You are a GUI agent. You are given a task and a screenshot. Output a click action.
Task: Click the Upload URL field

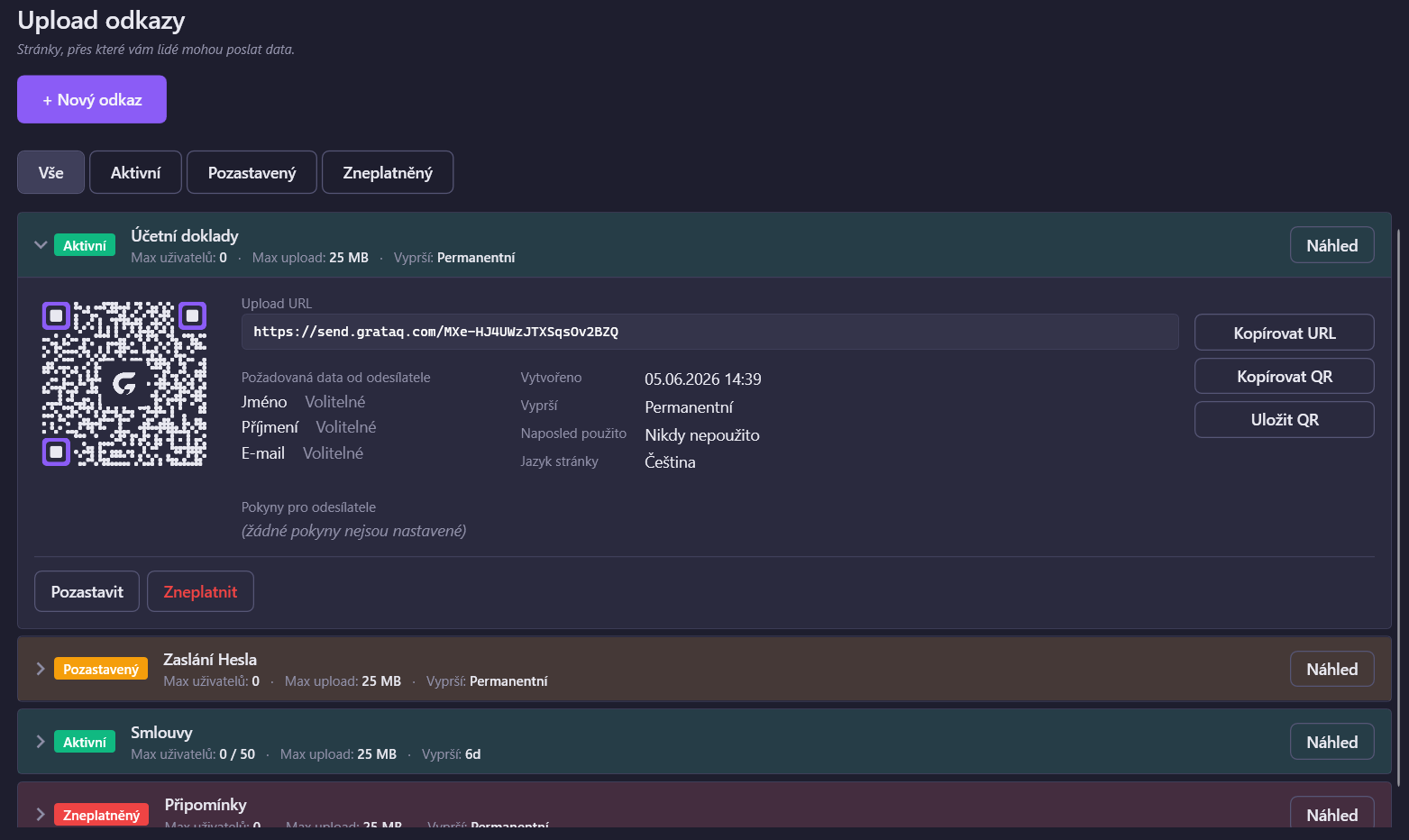tap(709, 332)
